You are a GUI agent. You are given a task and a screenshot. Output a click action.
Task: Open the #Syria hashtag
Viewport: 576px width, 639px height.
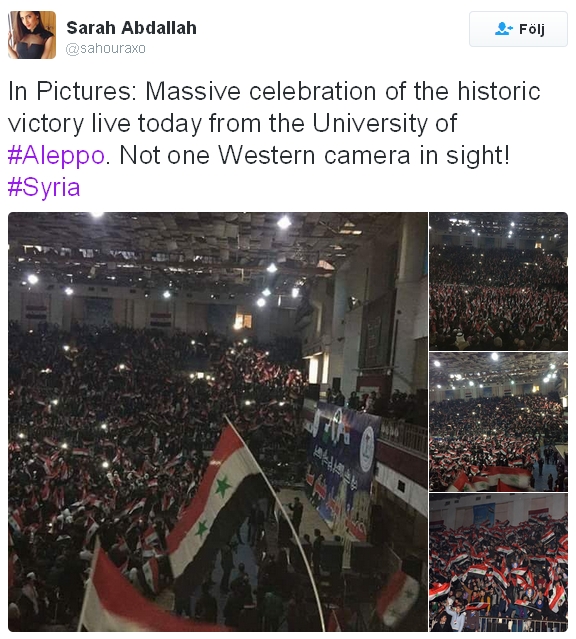[44, 187]
